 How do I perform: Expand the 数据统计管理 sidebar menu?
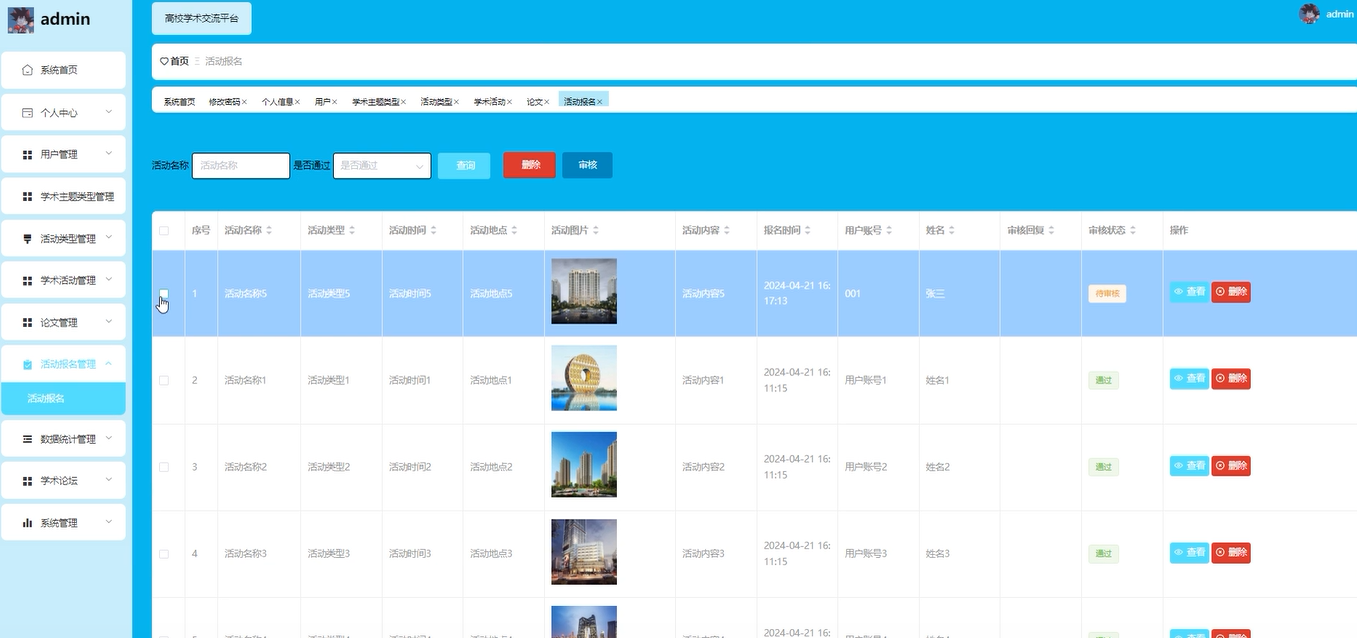pyautogui.click(x=109, y=438)
